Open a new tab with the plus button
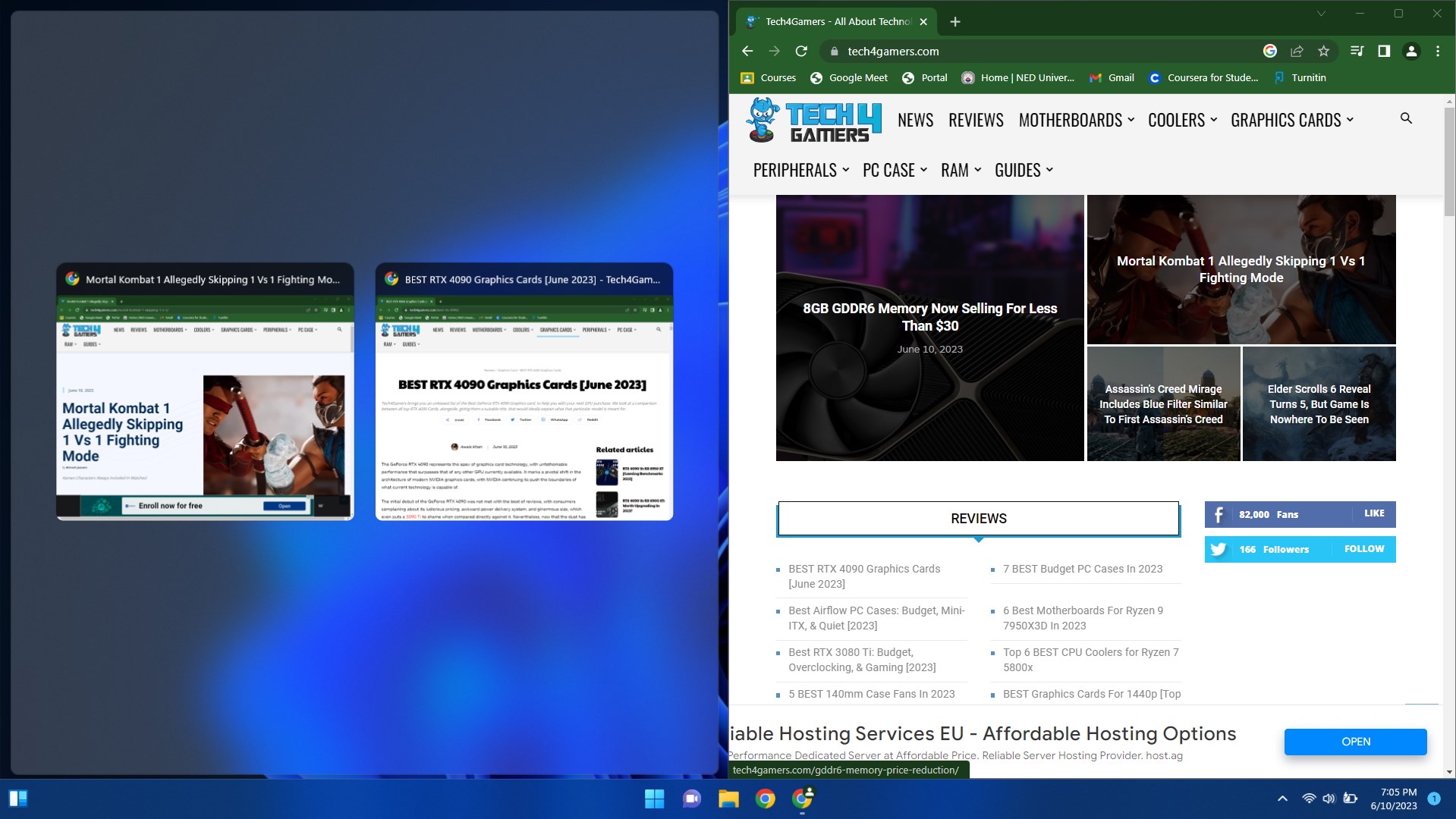 point(955,21)
